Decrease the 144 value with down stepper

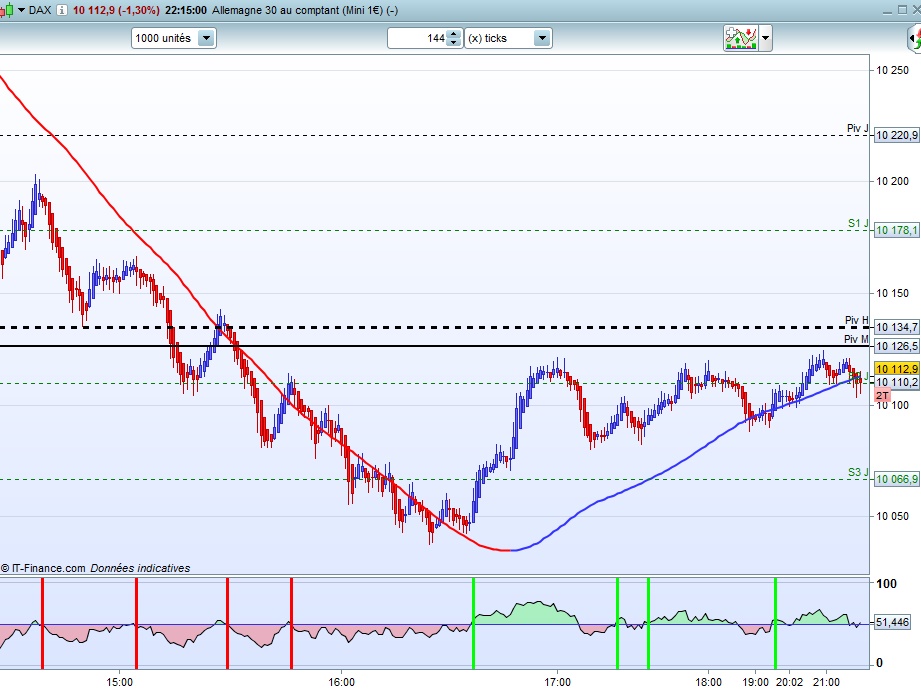[x=453, y=42]
